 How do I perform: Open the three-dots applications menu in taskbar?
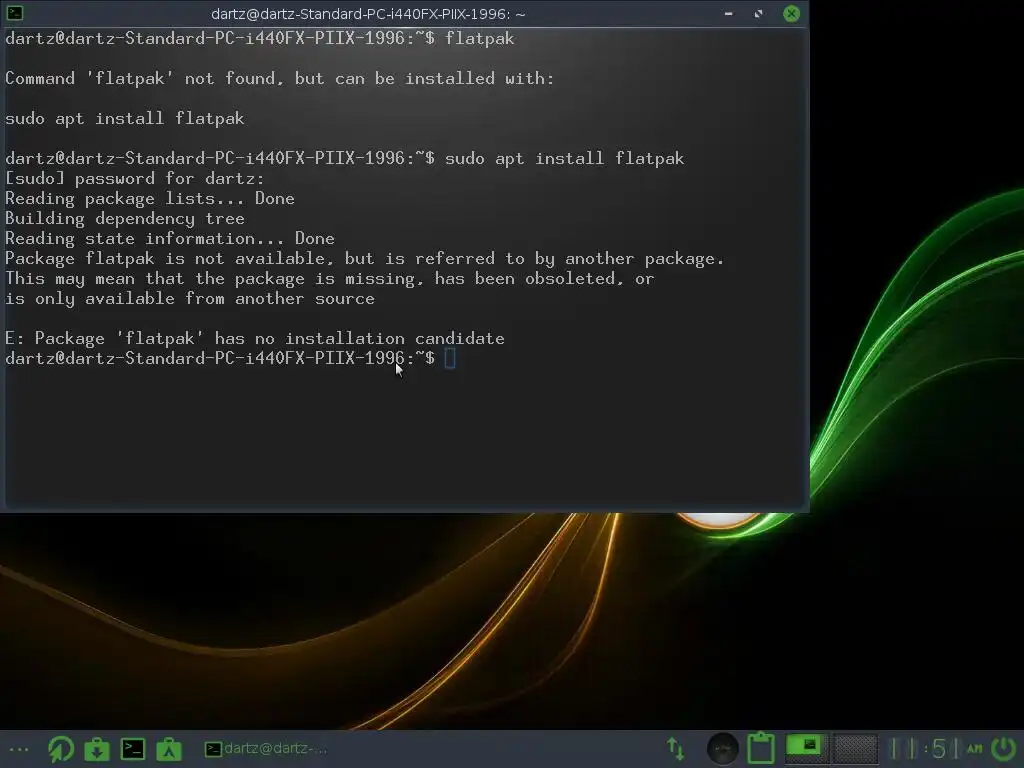[19, 749]
